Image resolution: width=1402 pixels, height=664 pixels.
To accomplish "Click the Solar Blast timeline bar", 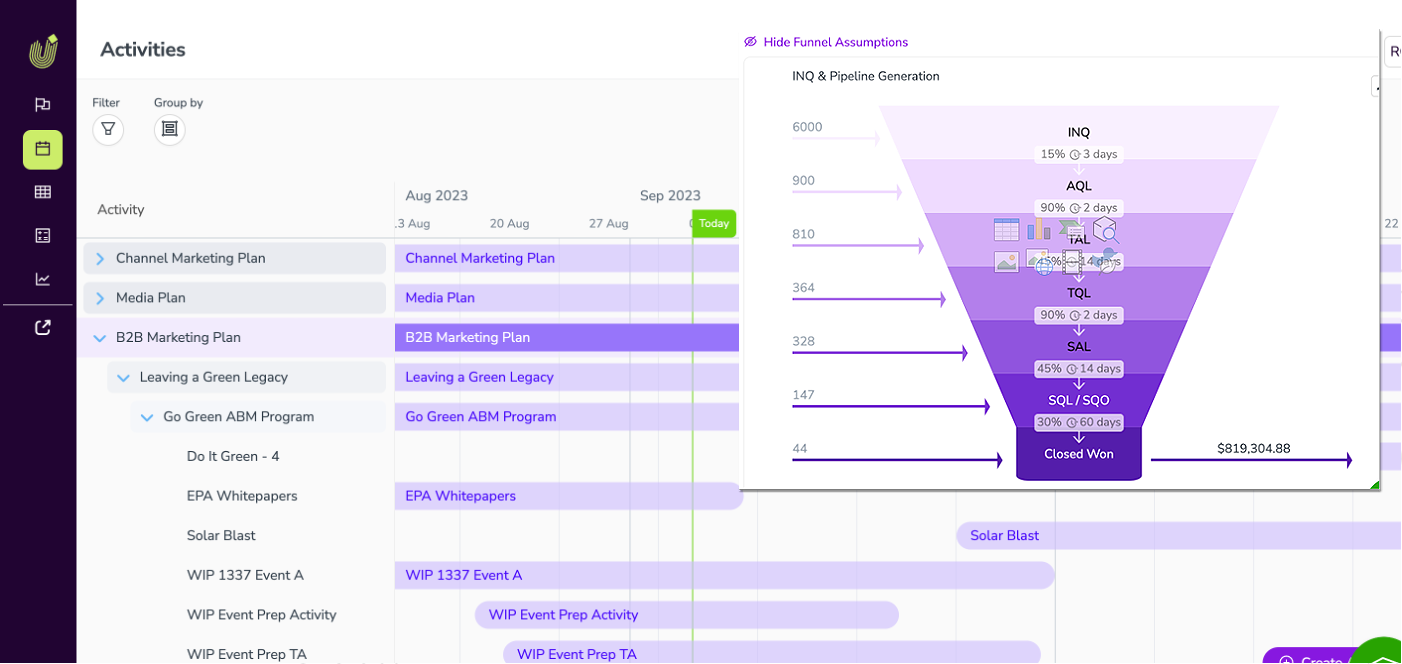I will pos(1004,535).
